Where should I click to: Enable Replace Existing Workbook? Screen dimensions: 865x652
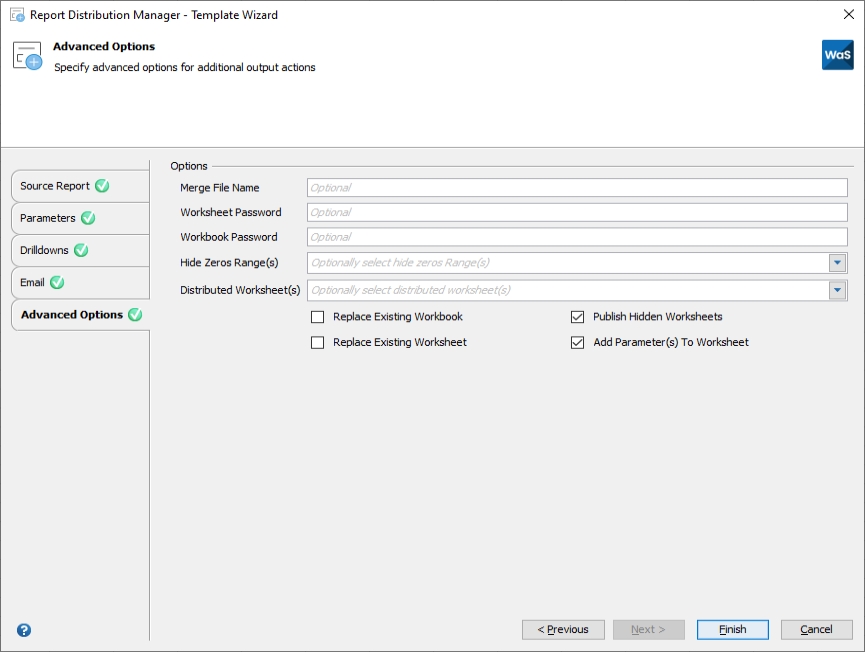(317, 317)
